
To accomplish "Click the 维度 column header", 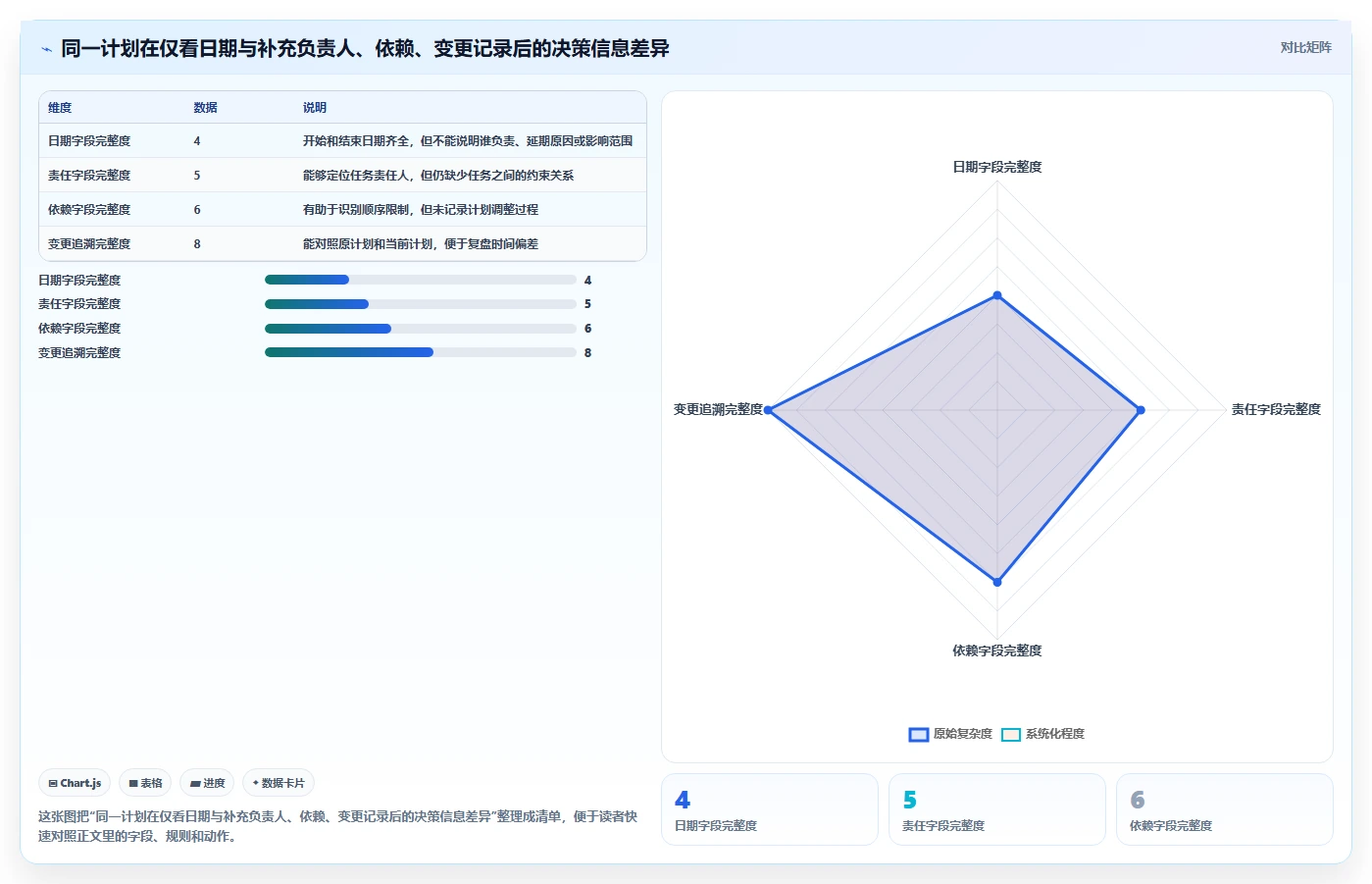I will coord(60,108).
